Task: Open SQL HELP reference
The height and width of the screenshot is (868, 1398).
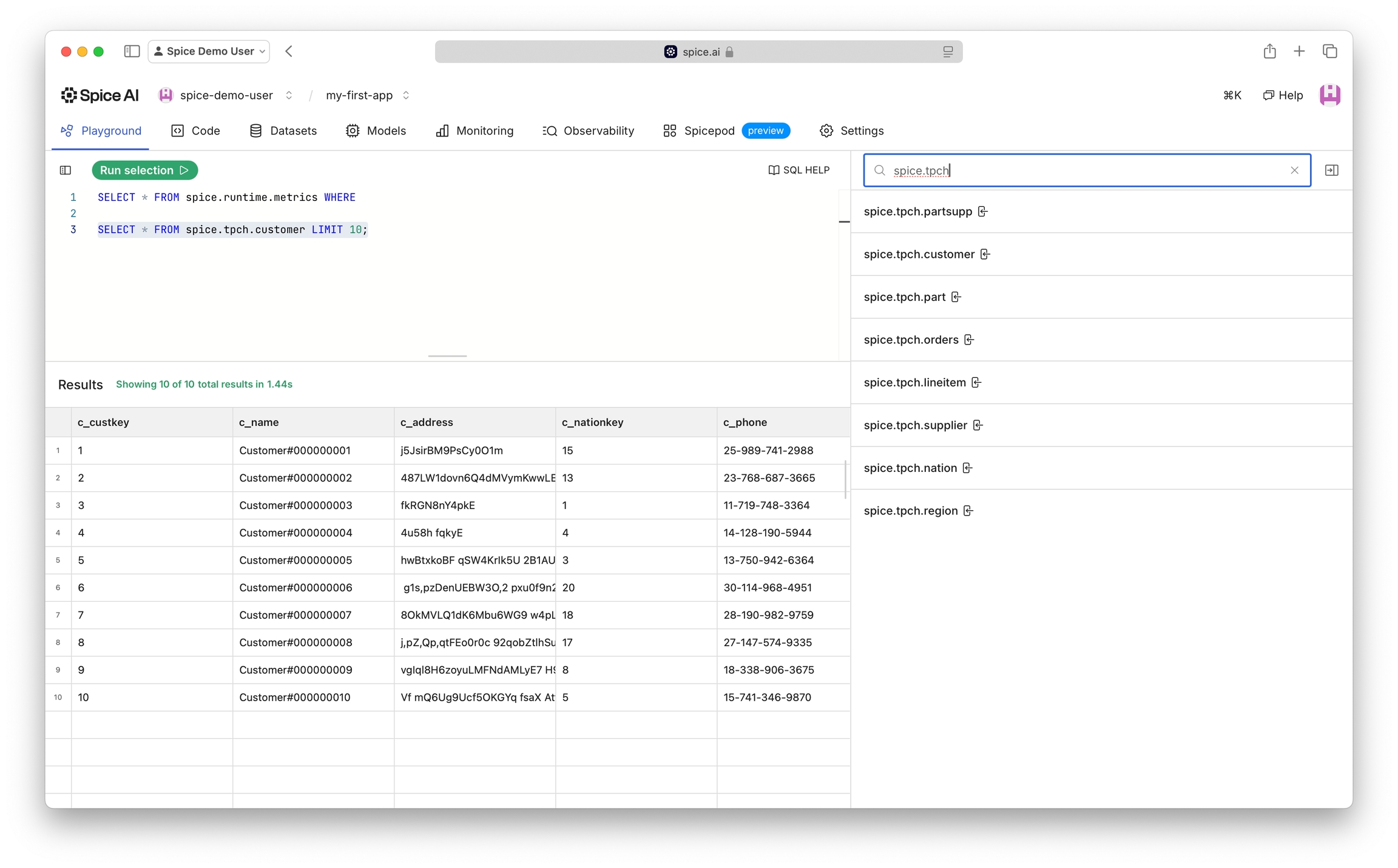Action: [799, 170]
